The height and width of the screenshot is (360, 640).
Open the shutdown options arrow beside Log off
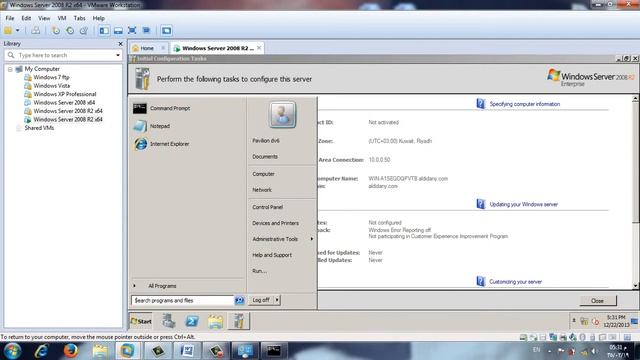coord(277,300)
